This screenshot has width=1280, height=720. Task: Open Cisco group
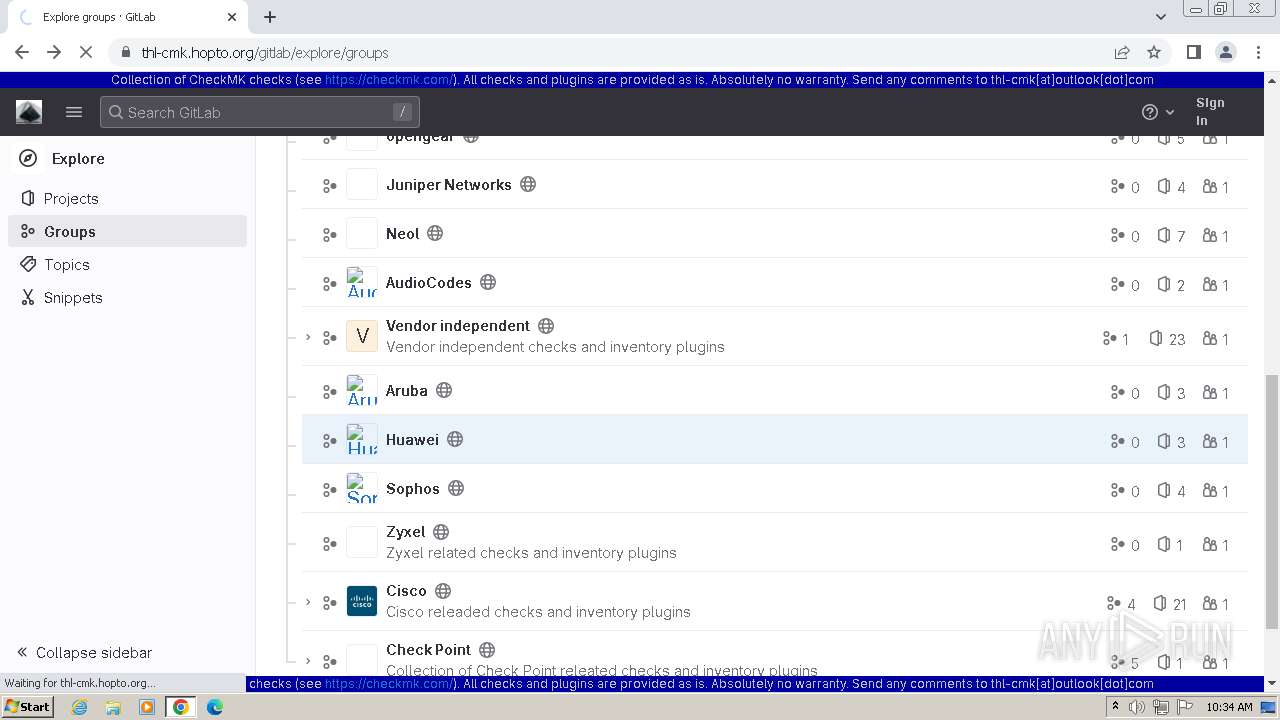coord(406,590)
